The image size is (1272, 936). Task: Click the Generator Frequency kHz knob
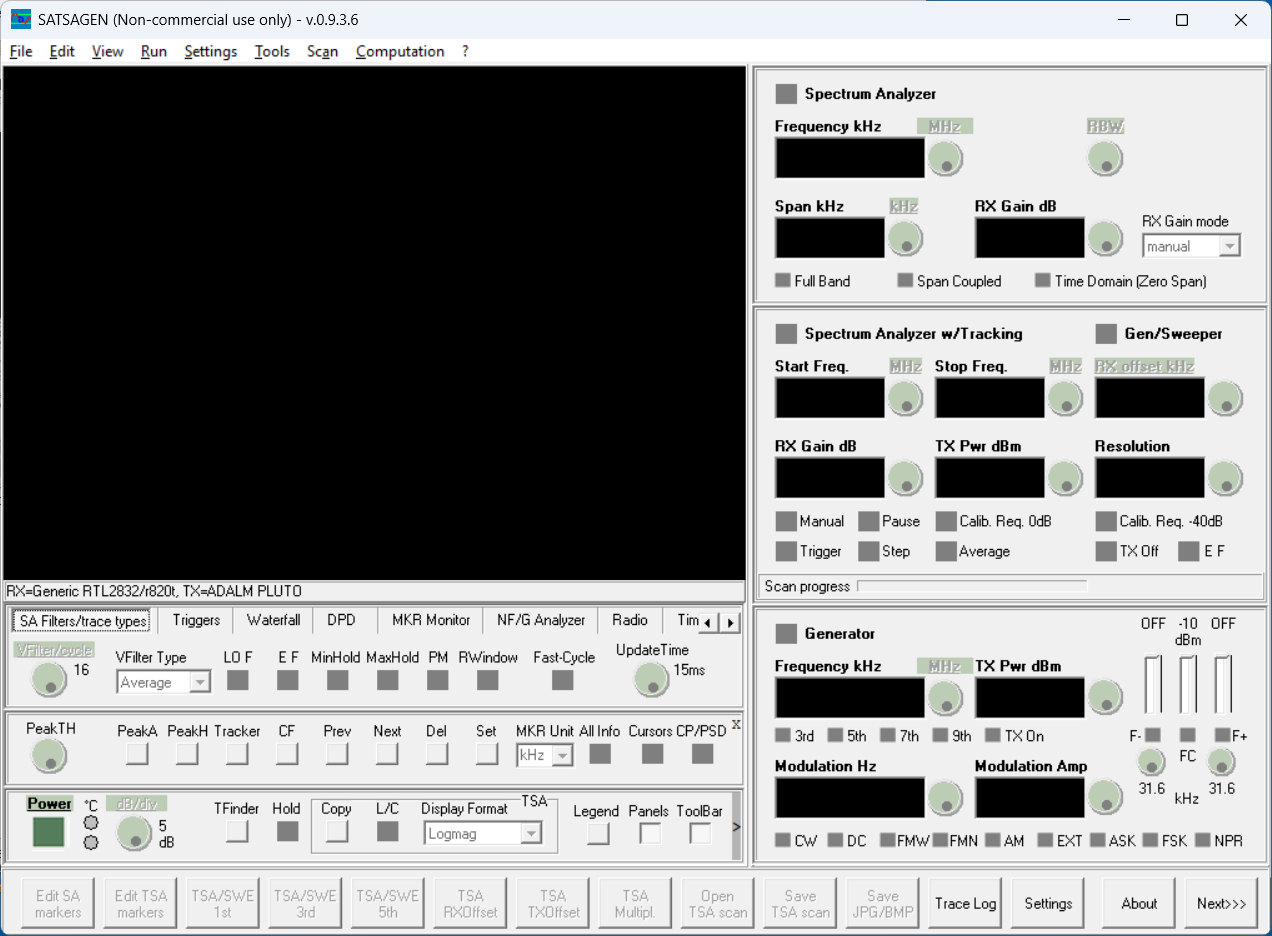coord(945,698)
